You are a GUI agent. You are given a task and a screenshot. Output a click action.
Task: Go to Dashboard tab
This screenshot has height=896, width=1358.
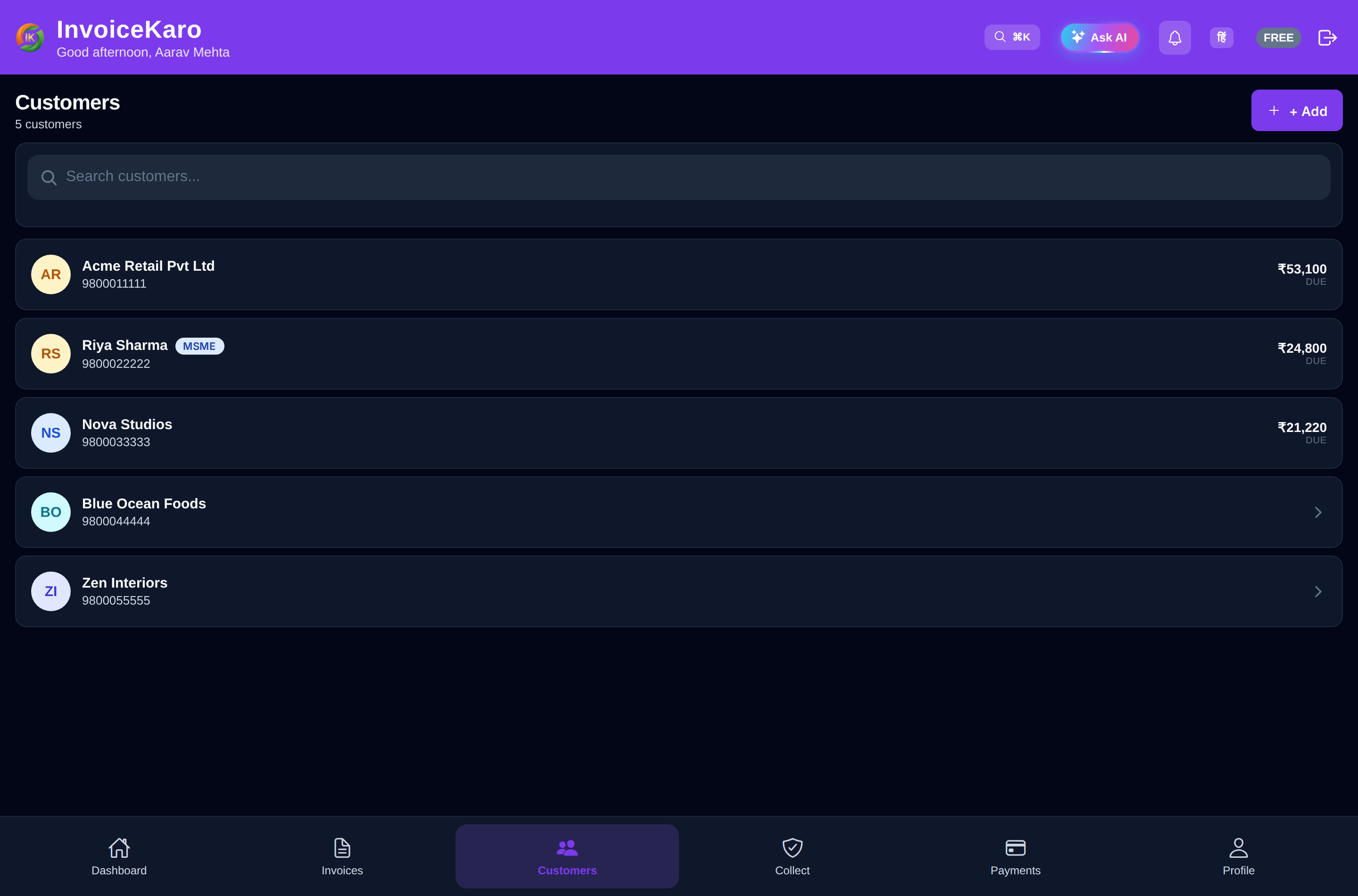coord(119,856)
